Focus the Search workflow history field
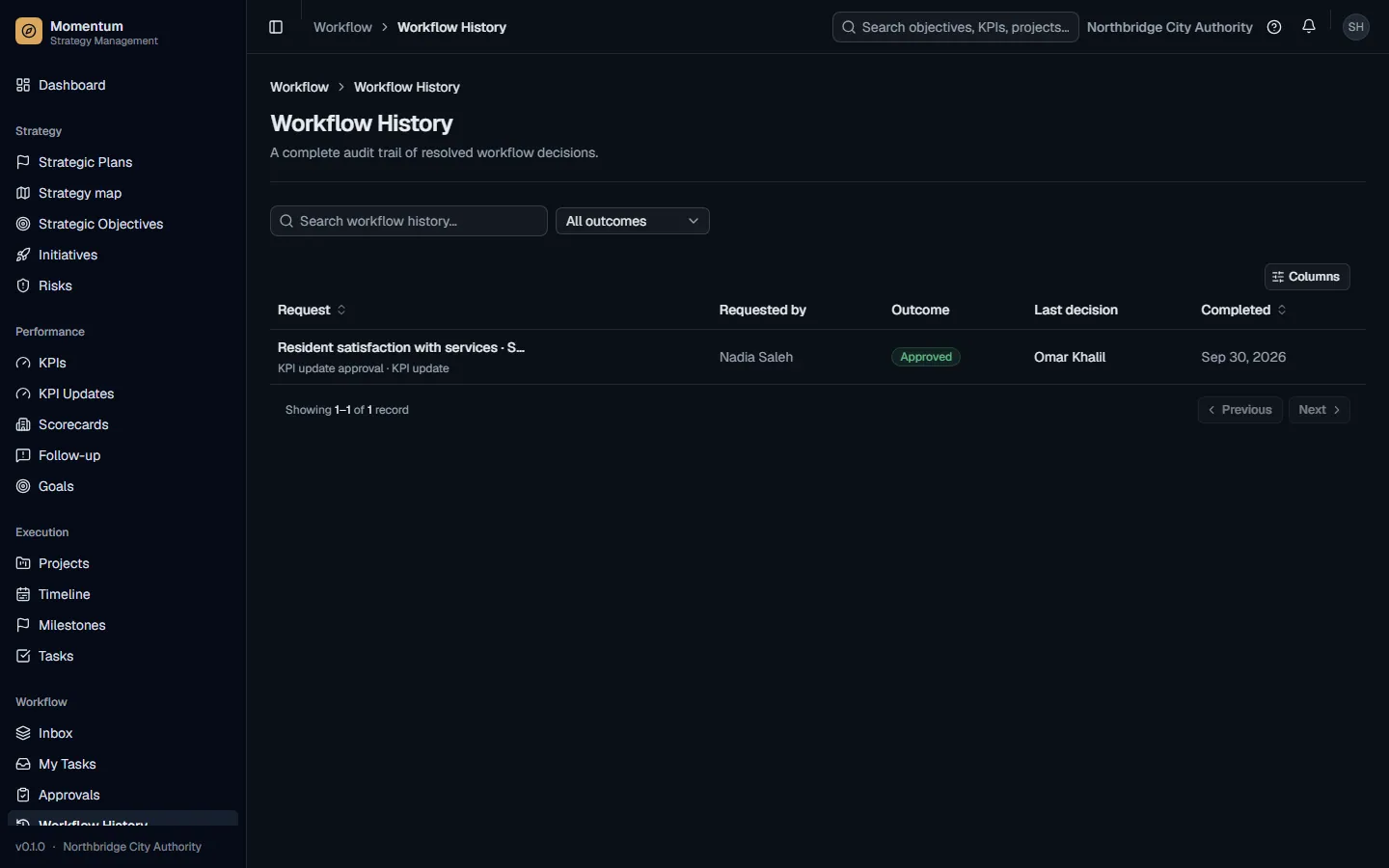This screenshot has width=1389, height=868. click(x=409, y=221)
